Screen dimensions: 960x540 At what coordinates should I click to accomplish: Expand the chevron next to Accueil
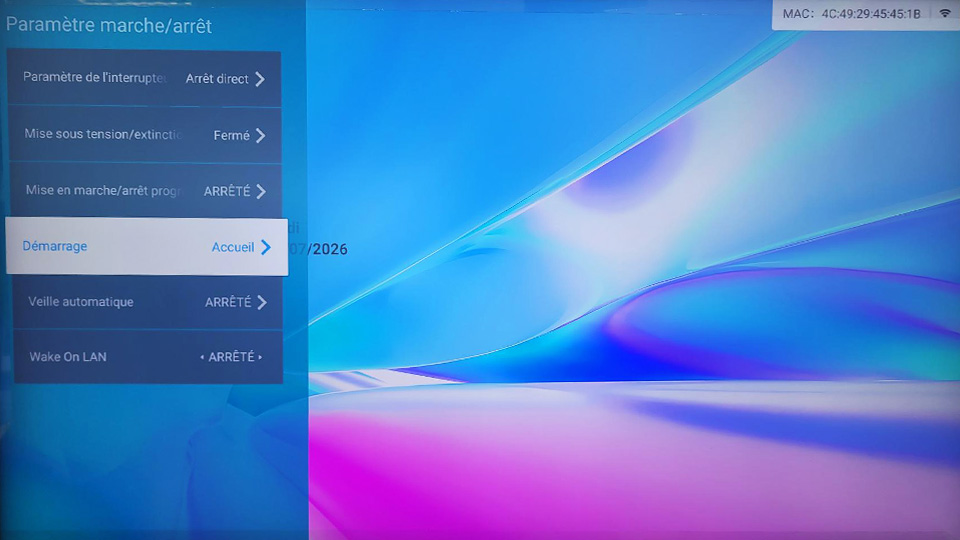pos(266,247)
